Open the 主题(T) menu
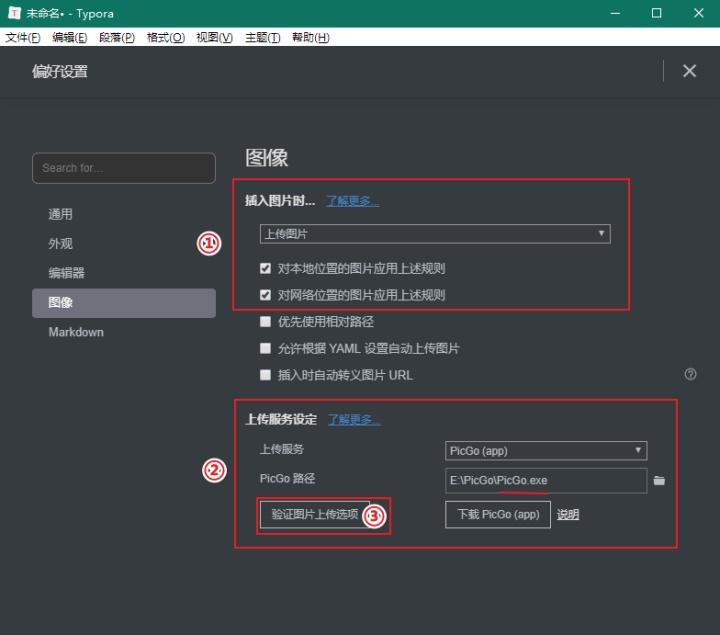The width and height of the screenshot is (720, 635). [x=262, y=38]
